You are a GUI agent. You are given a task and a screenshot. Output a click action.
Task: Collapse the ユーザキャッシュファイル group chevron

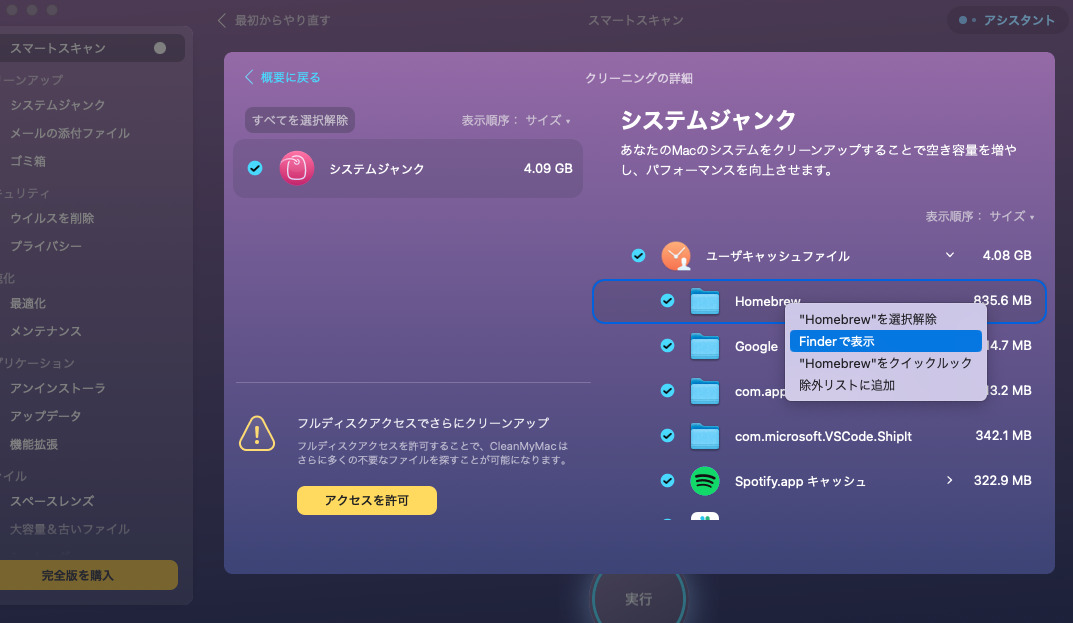pos(950,255)
